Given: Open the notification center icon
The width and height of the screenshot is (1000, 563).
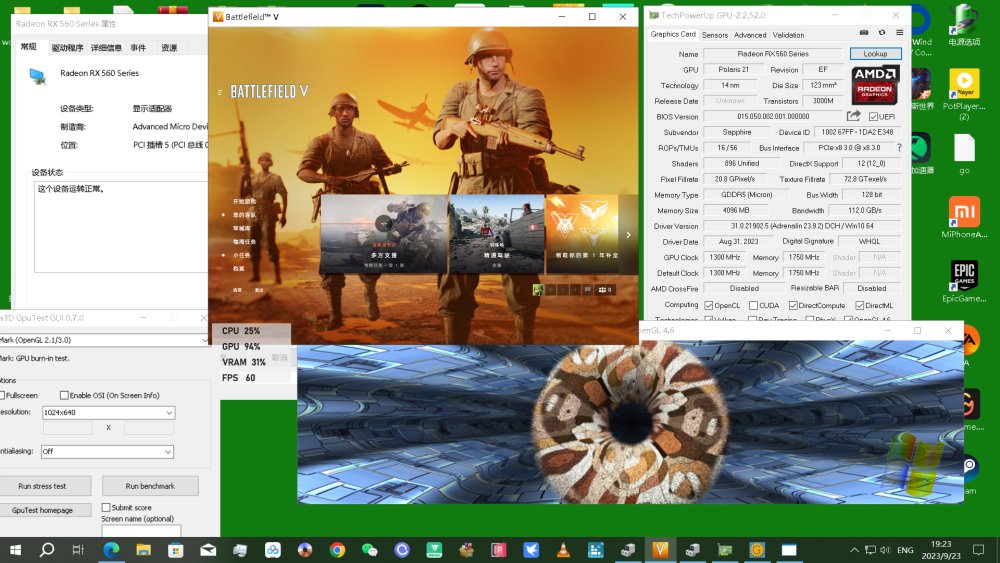Looking at the screenshot, I should (x=978, y=550).
